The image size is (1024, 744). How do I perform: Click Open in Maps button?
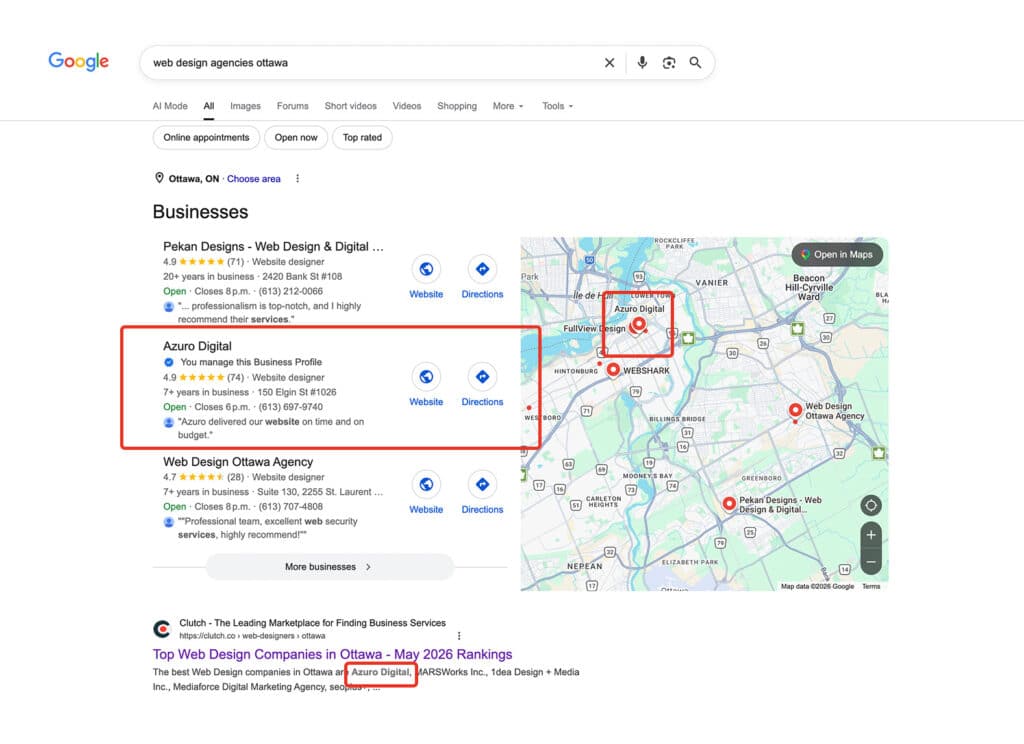pos(837,255)
